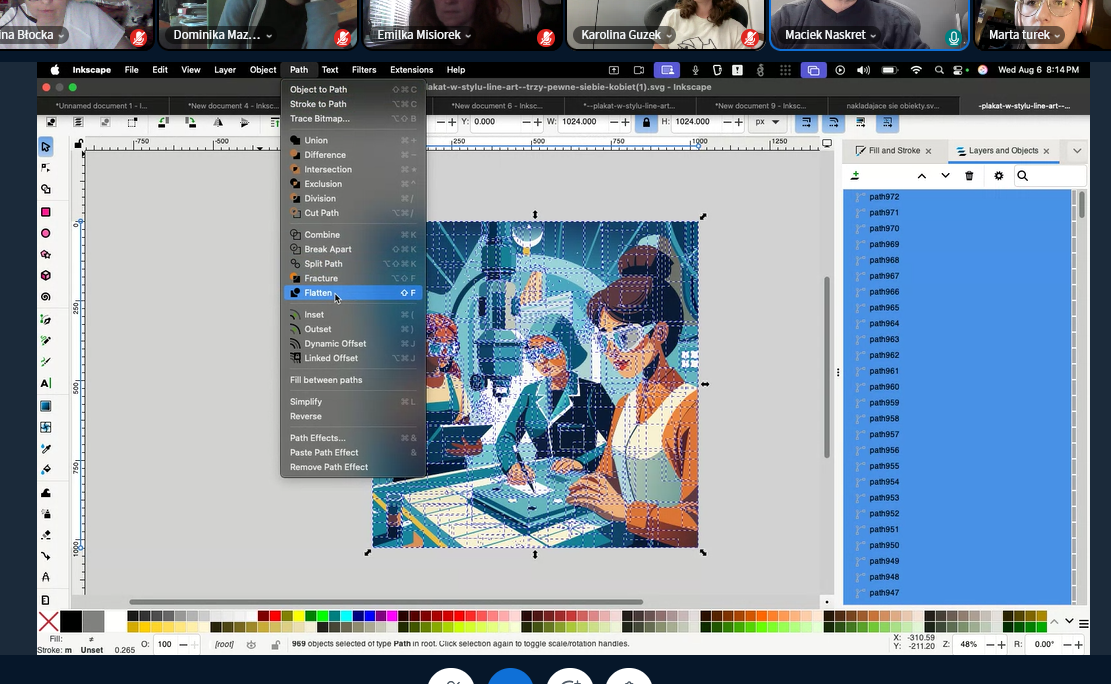Expand Karolina Guzek participant options
The width and height of the screenshot is (1111, 684).
669,35
